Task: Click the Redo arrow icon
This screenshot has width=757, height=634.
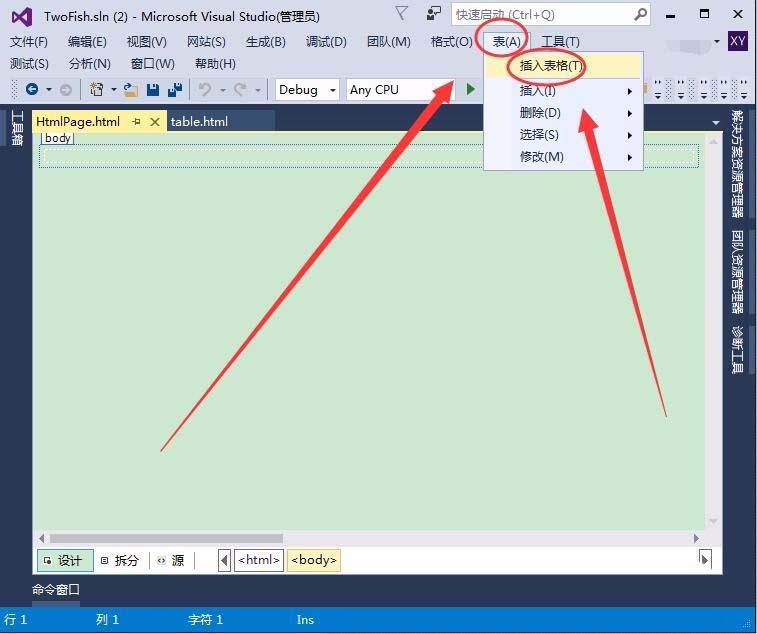Action: point(240,89)
